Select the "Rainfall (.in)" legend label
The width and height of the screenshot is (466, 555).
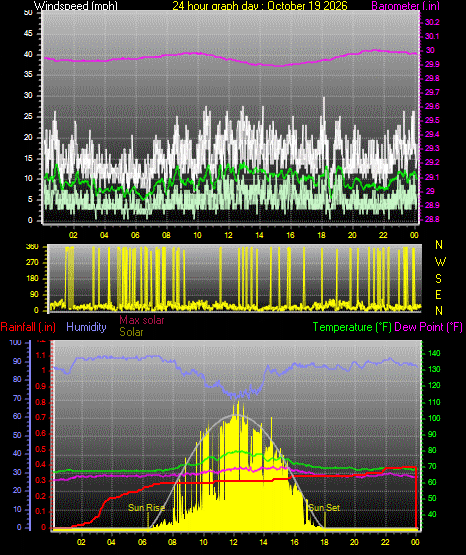(x=28, y=327)
